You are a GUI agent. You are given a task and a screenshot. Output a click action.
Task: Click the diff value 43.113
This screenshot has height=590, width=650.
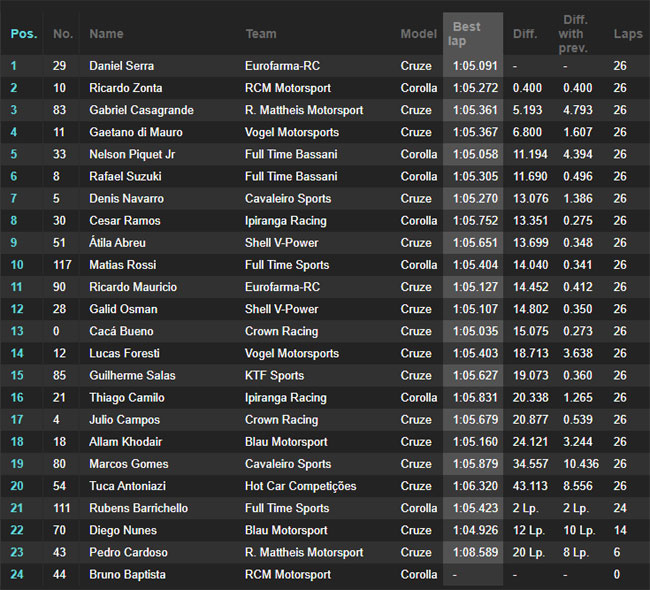click(530, 486)
